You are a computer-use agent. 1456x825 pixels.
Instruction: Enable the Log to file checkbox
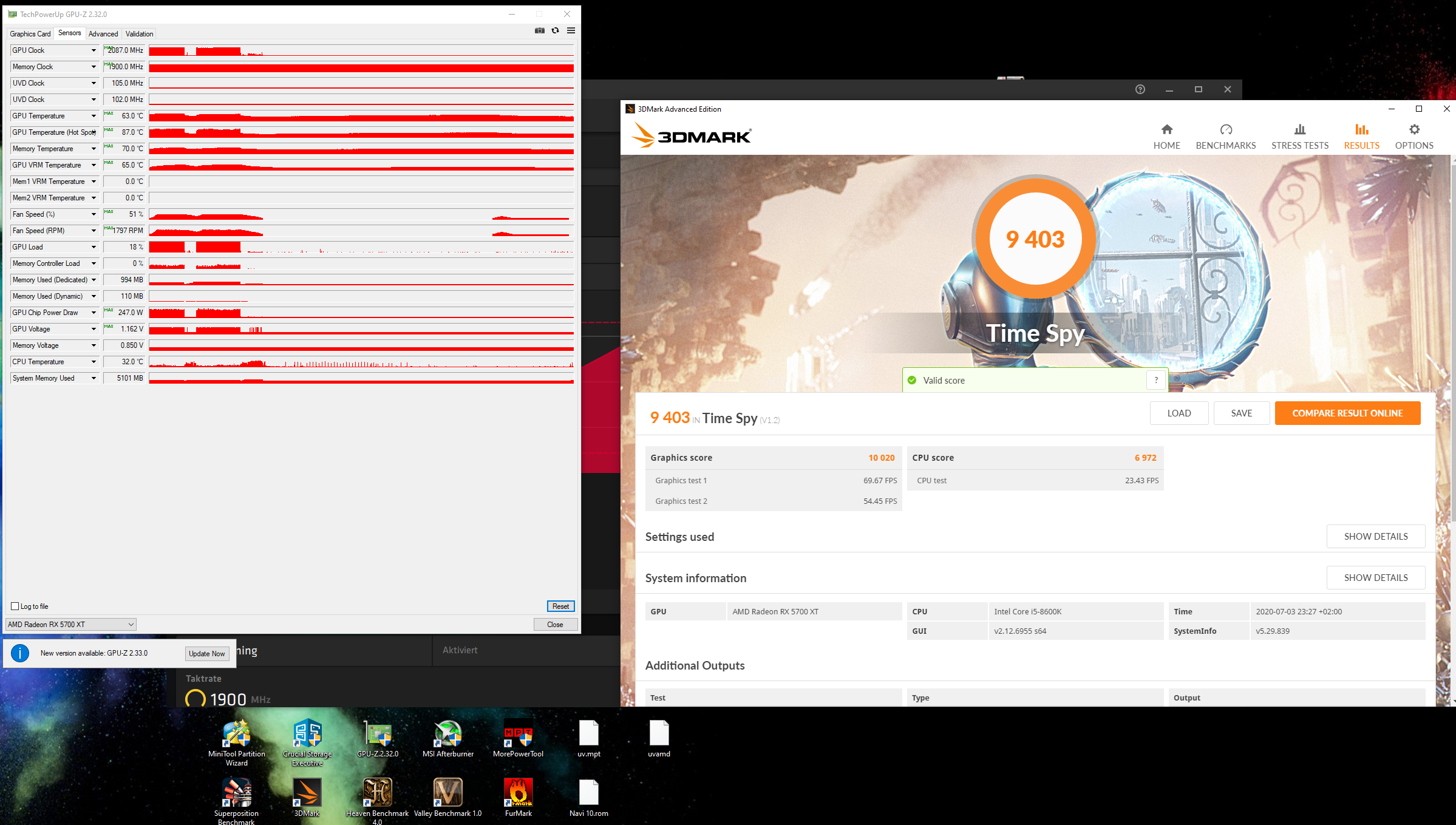coord(15,606)
